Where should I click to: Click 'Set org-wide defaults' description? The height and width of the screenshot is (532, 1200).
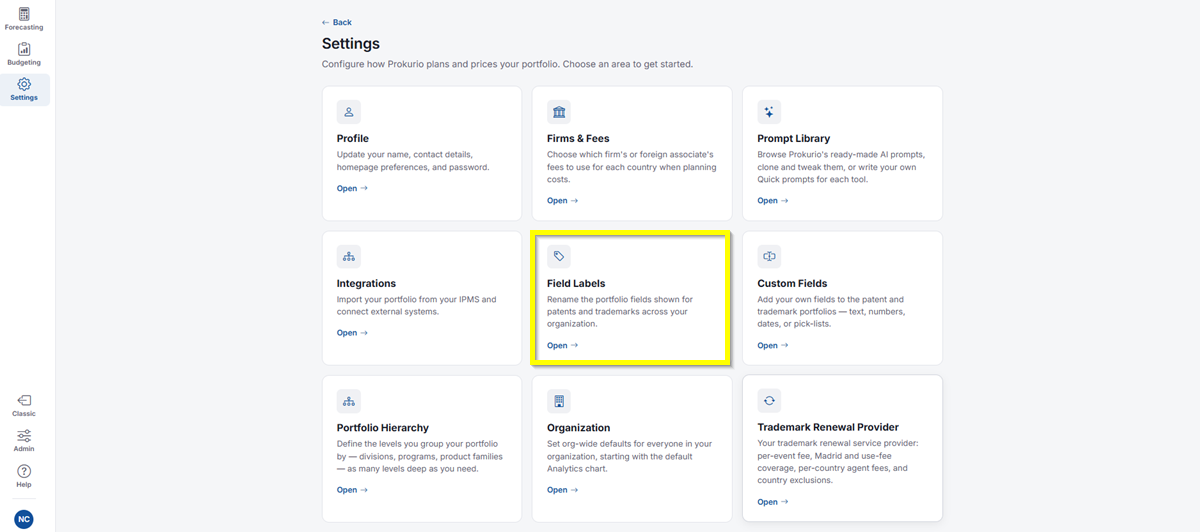(629, 456)
